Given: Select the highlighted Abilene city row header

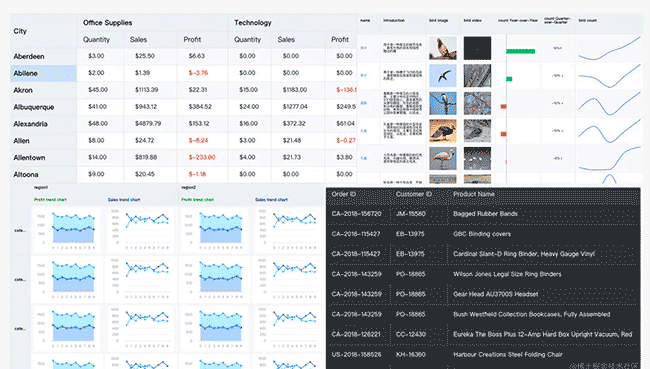Looking at the screenshot, I should coord(44,73).
